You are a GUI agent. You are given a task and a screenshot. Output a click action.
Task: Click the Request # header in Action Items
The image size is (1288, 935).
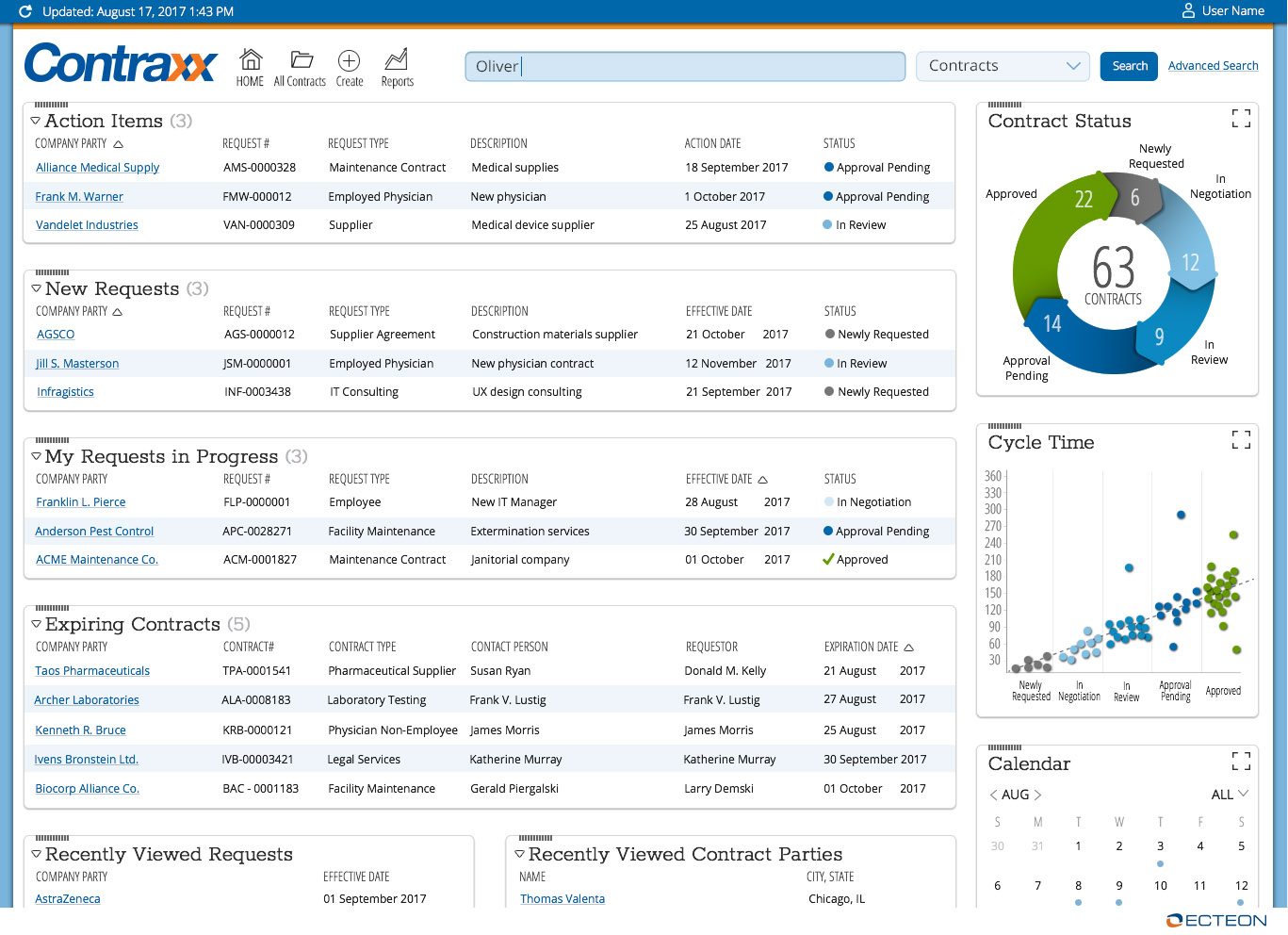[x=246, y=144]
